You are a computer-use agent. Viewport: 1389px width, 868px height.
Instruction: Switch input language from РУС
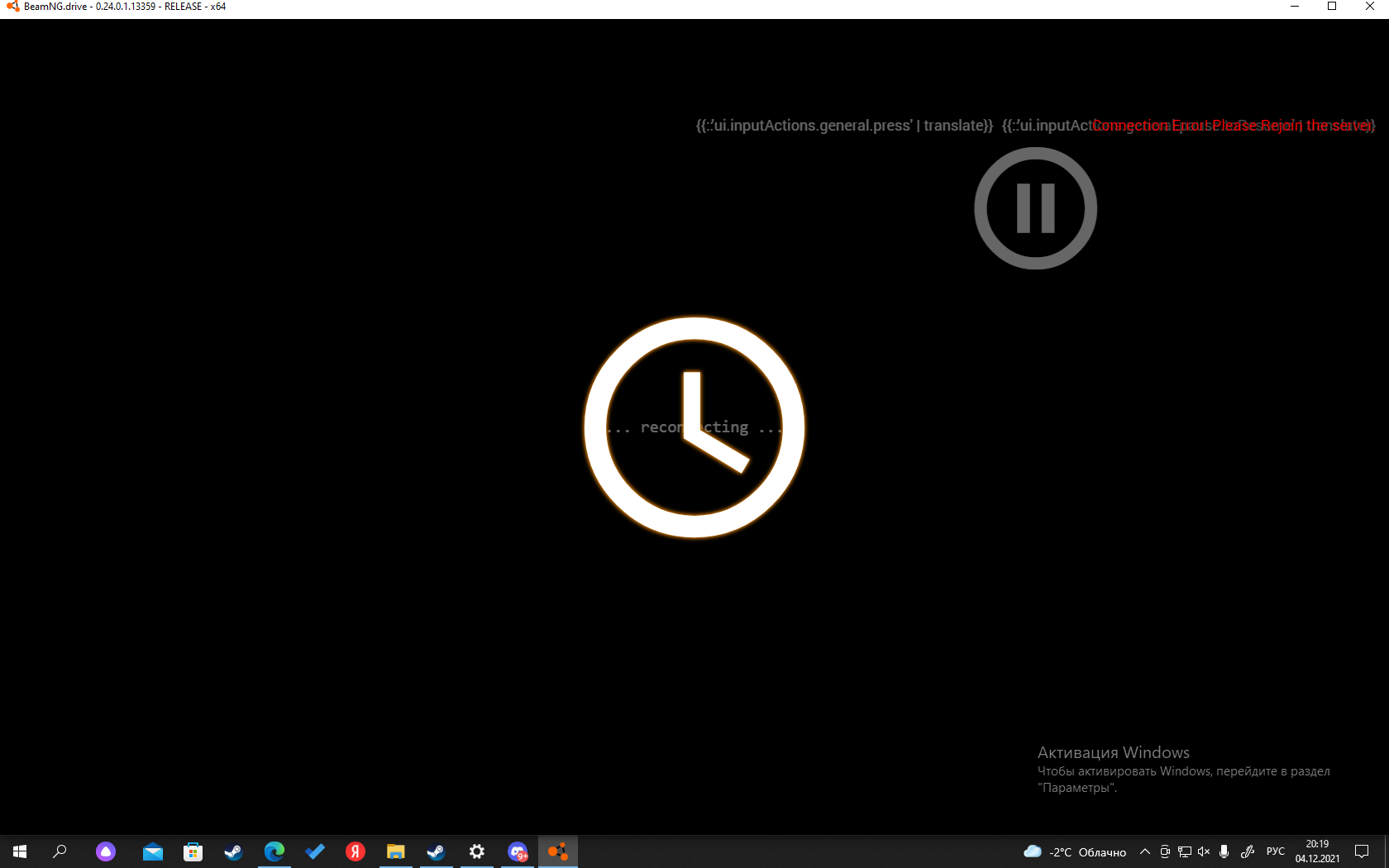(x=1276, y=851)
